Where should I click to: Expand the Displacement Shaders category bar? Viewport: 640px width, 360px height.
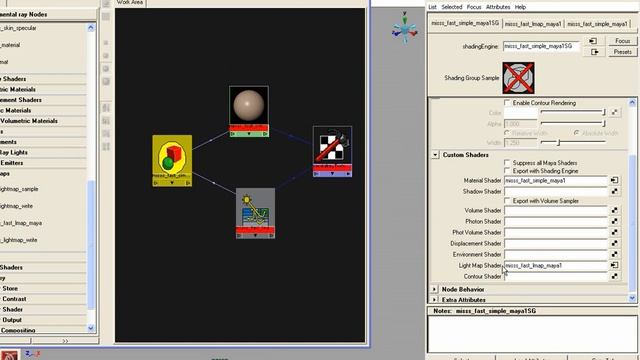point(43,100)
